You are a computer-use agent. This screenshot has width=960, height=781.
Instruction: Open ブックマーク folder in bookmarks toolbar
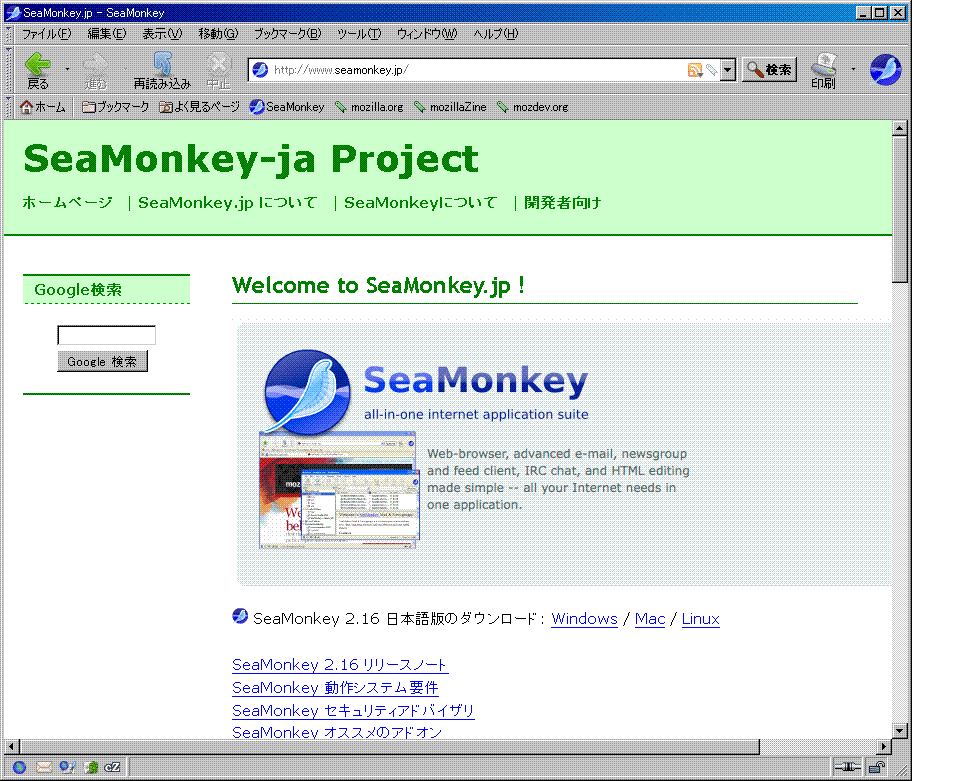pyautogui.click(x=116, y=107)
